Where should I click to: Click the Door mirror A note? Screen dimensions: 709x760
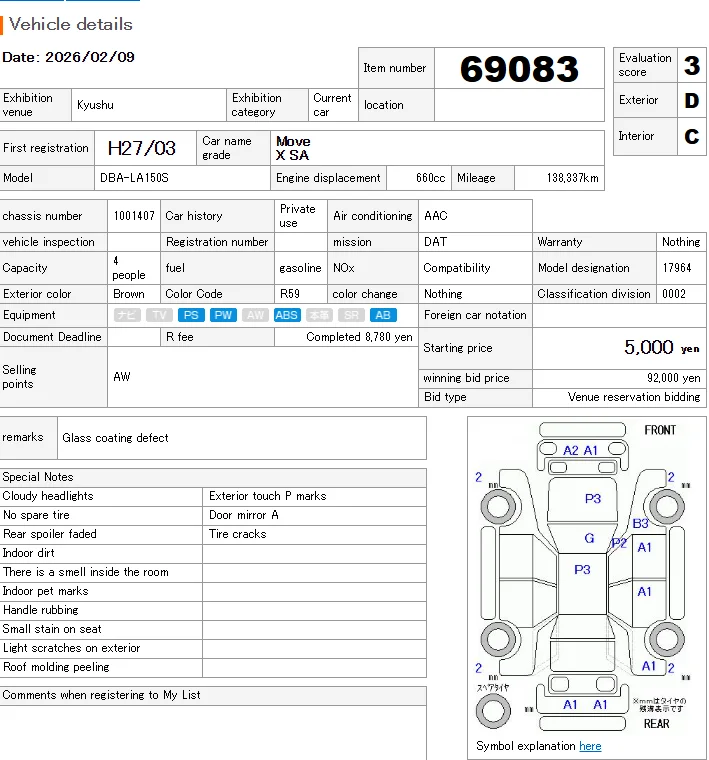click(244, 515)
